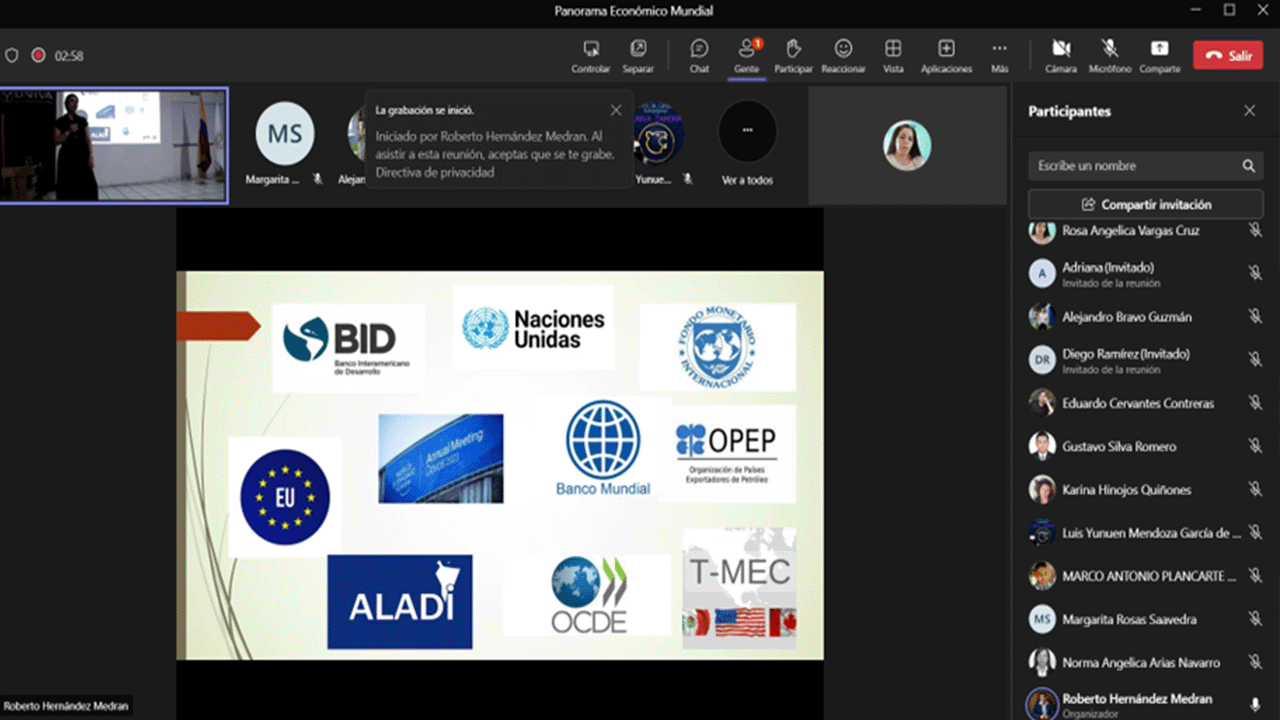Toggle the Gente participants panel
This screenshot has width=1280, height=720.
pos(746,56)
